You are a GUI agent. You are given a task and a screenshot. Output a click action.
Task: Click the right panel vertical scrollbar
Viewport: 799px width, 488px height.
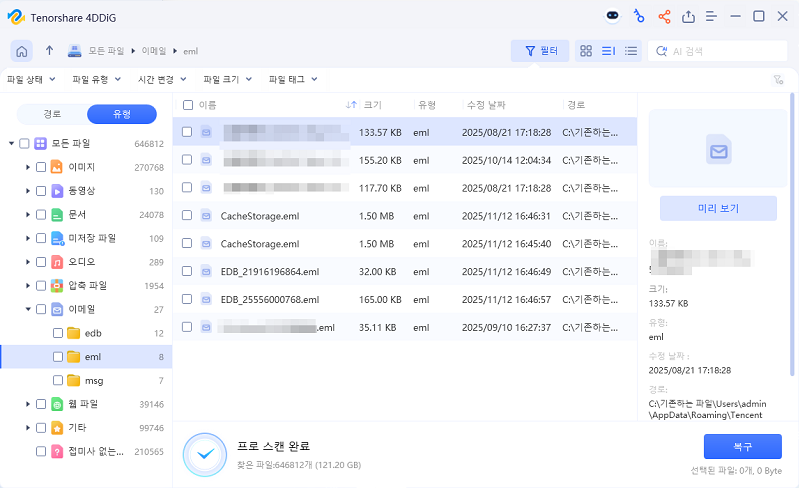pyautogui.click(x=792, y=234)
